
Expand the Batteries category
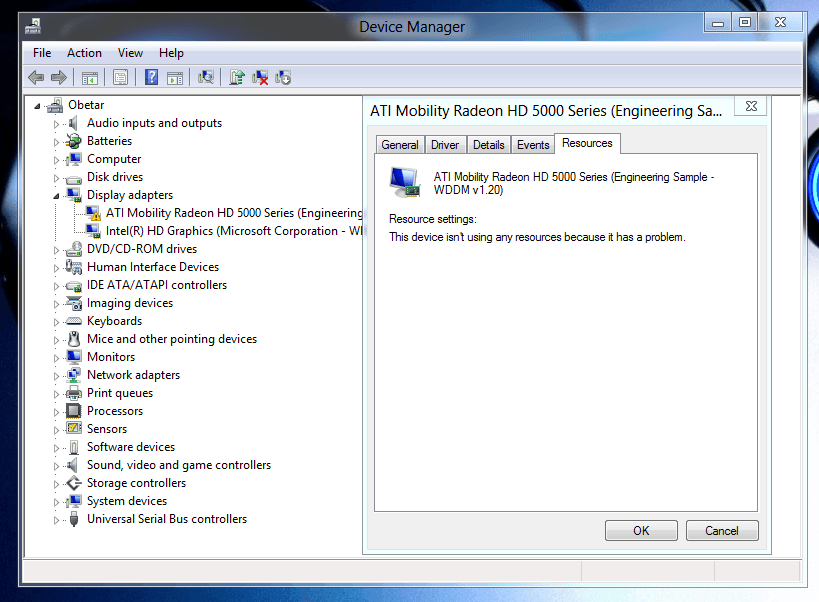point(56,142)
